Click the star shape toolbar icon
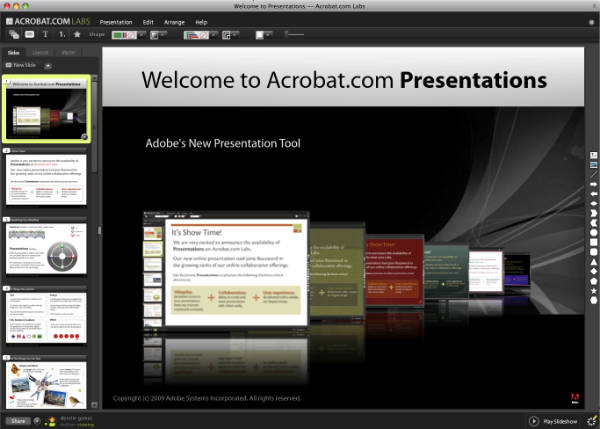Screen dimensions: 600x429 coord(77,34)
